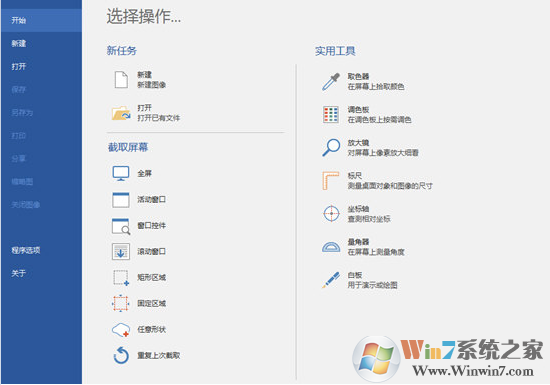Screen dimensions: 550x385
Task: Open the crosshair coordinate axis tool
Action: 331,214
